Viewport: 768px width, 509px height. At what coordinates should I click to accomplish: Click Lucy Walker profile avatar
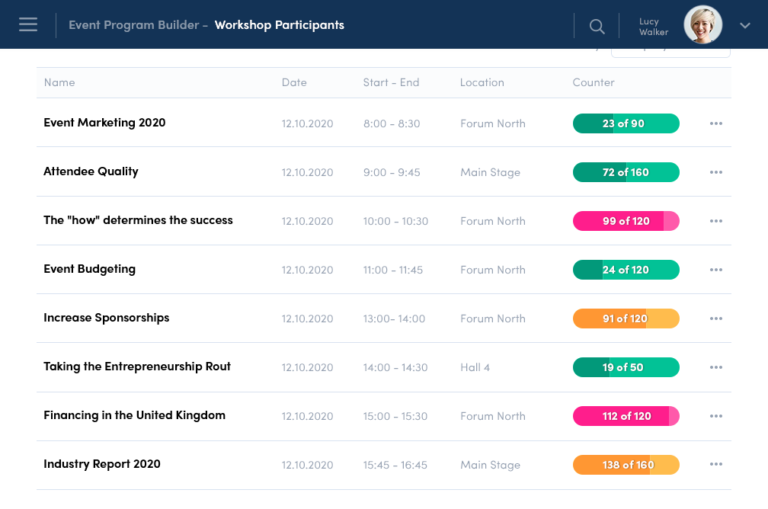coord(703,25)
